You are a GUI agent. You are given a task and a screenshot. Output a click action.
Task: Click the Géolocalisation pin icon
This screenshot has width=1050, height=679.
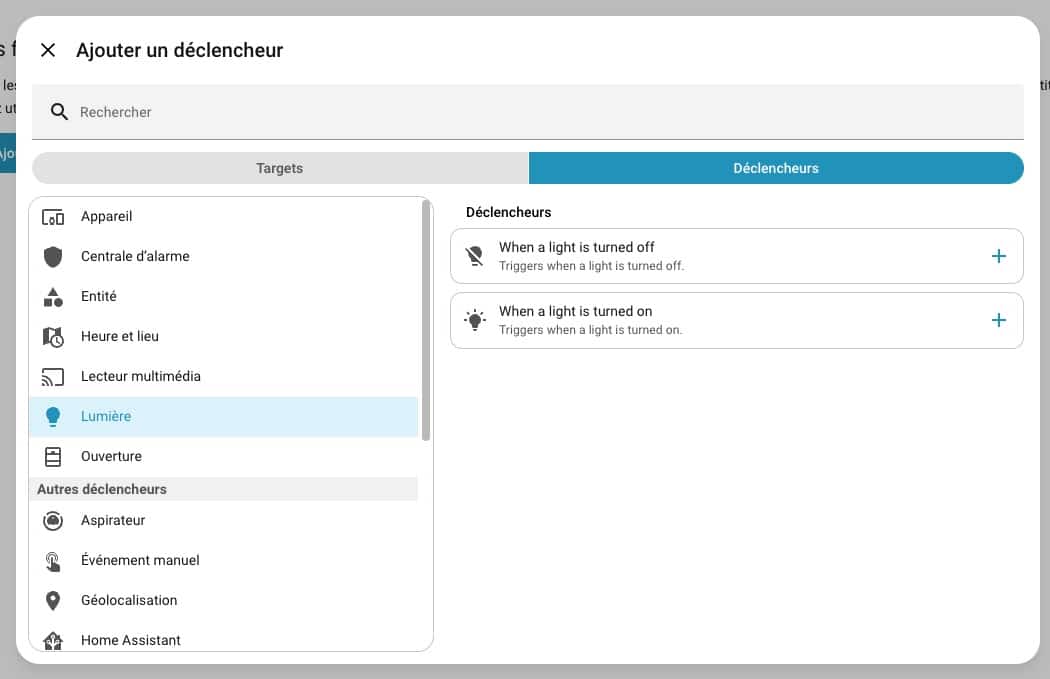[53, 601]
